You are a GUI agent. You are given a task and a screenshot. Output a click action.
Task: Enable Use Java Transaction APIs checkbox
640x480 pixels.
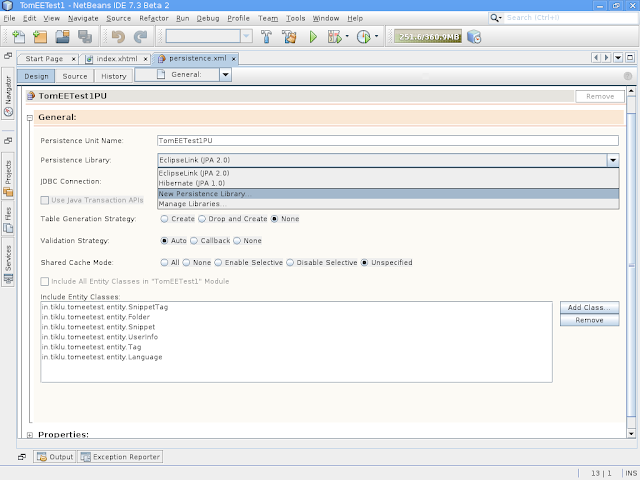click(44, 200)
